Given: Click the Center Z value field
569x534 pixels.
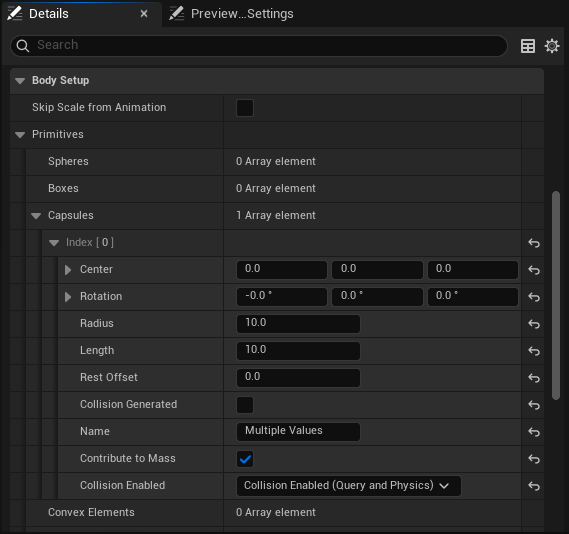Looking at the screenshot, I should point(473,270).
